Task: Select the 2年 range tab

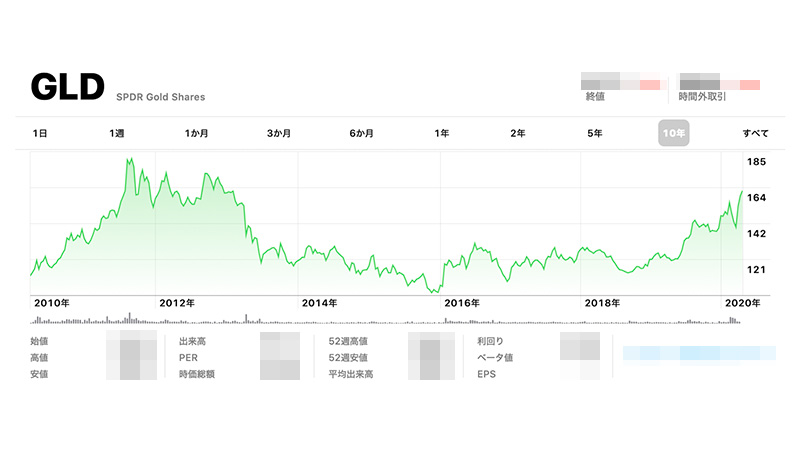Action: pyautogui.click(x=518, y=133)
